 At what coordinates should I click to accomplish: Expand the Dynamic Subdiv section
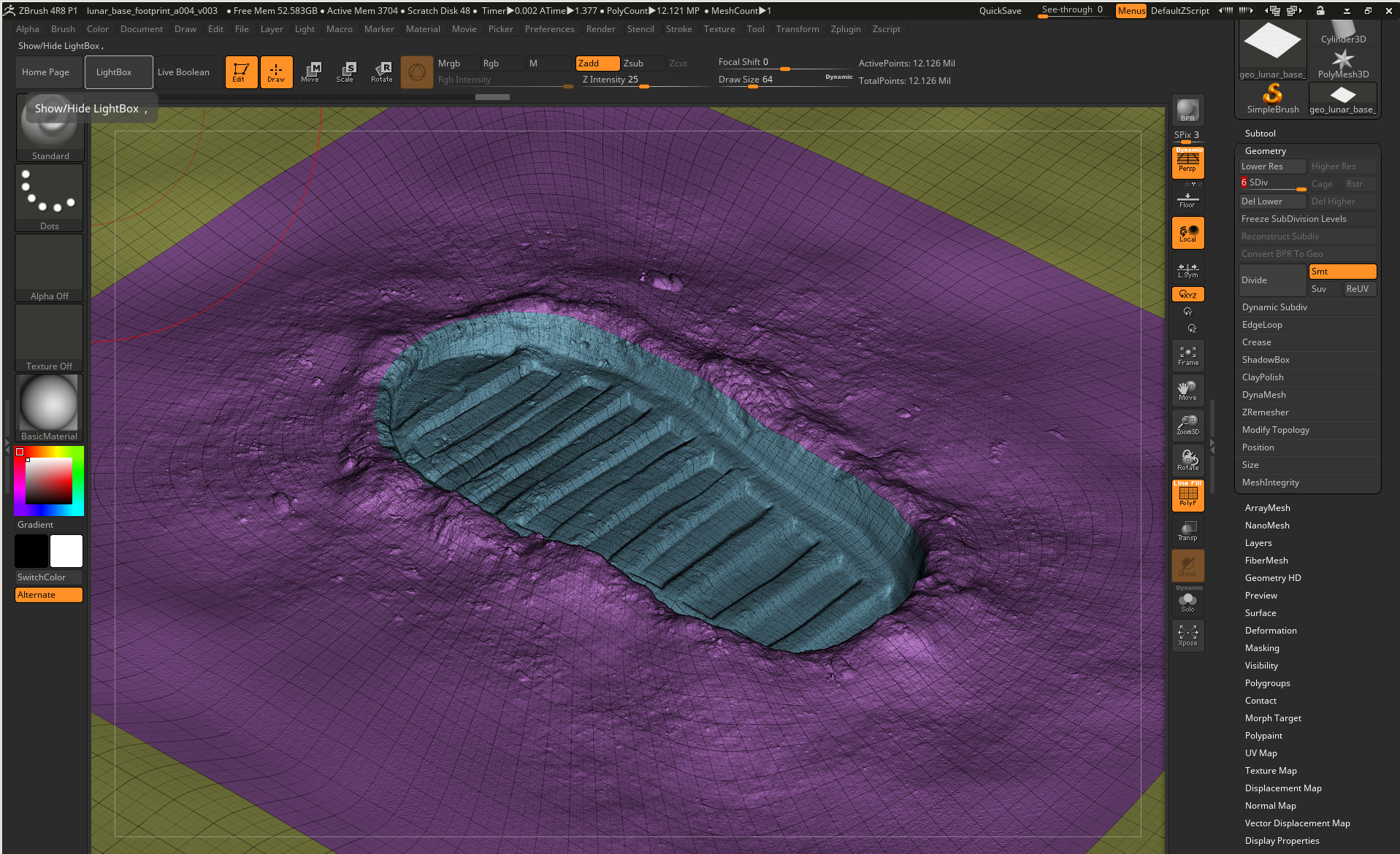tap(1274, 307)
